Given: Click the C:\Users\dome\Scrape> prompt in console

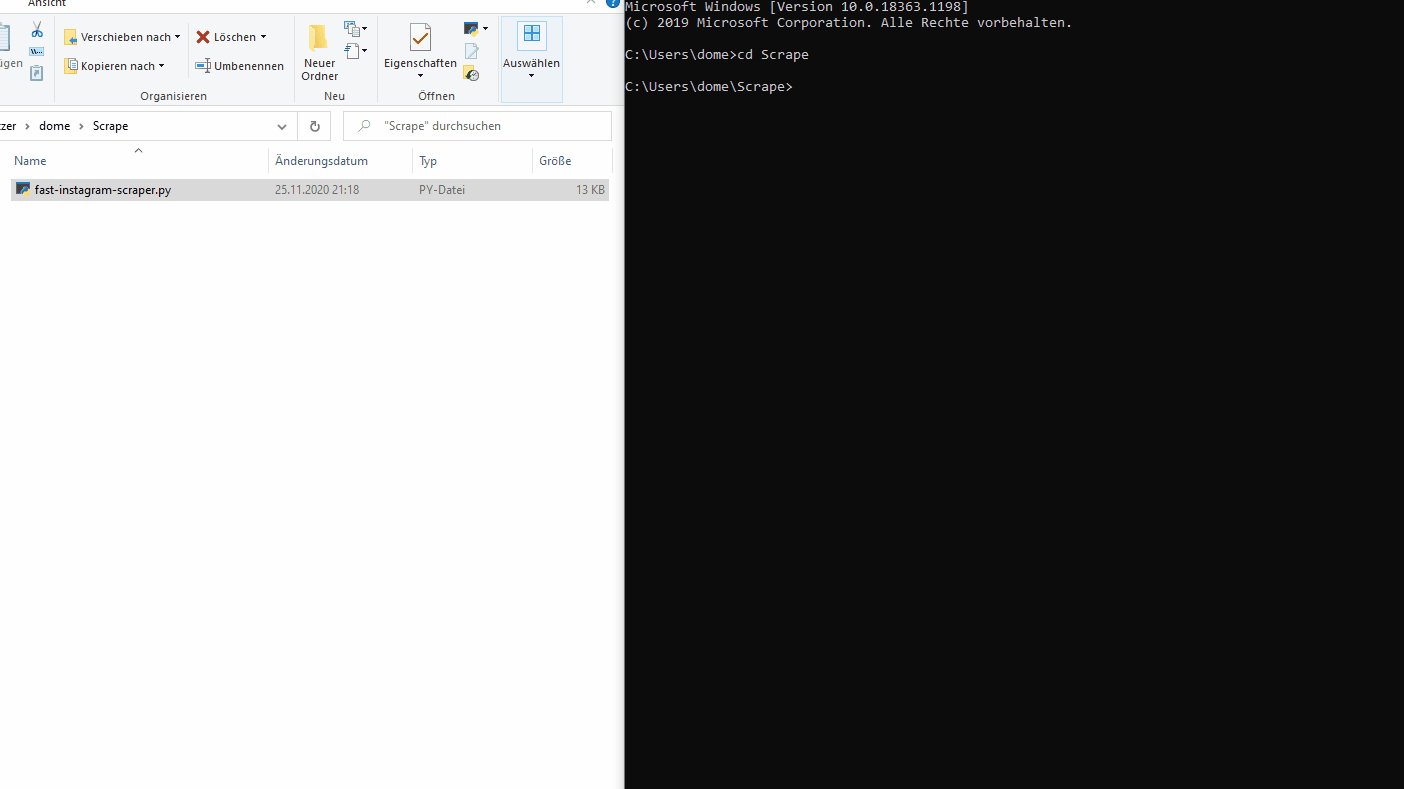Looking at the screenshot, I should tap(709, 87).
